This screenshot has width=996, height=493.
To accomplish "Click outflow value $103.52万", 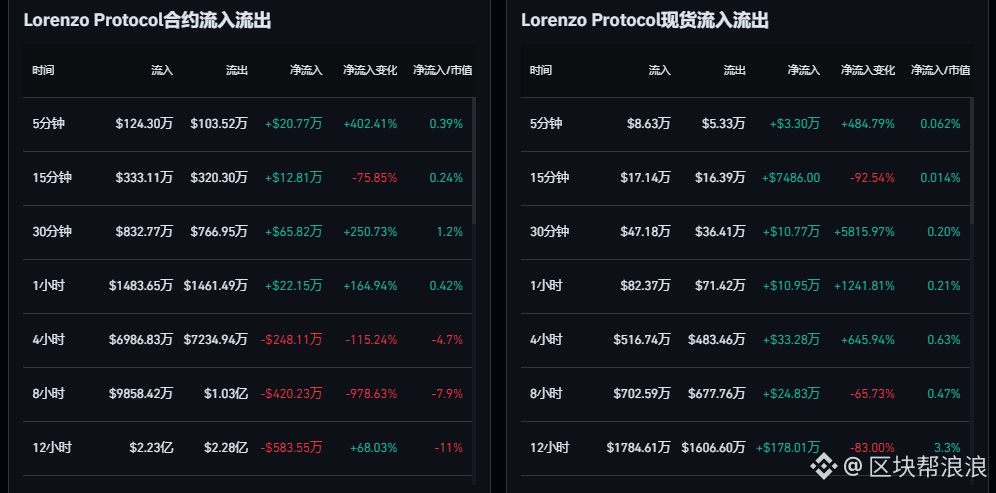I will (219, 124).
